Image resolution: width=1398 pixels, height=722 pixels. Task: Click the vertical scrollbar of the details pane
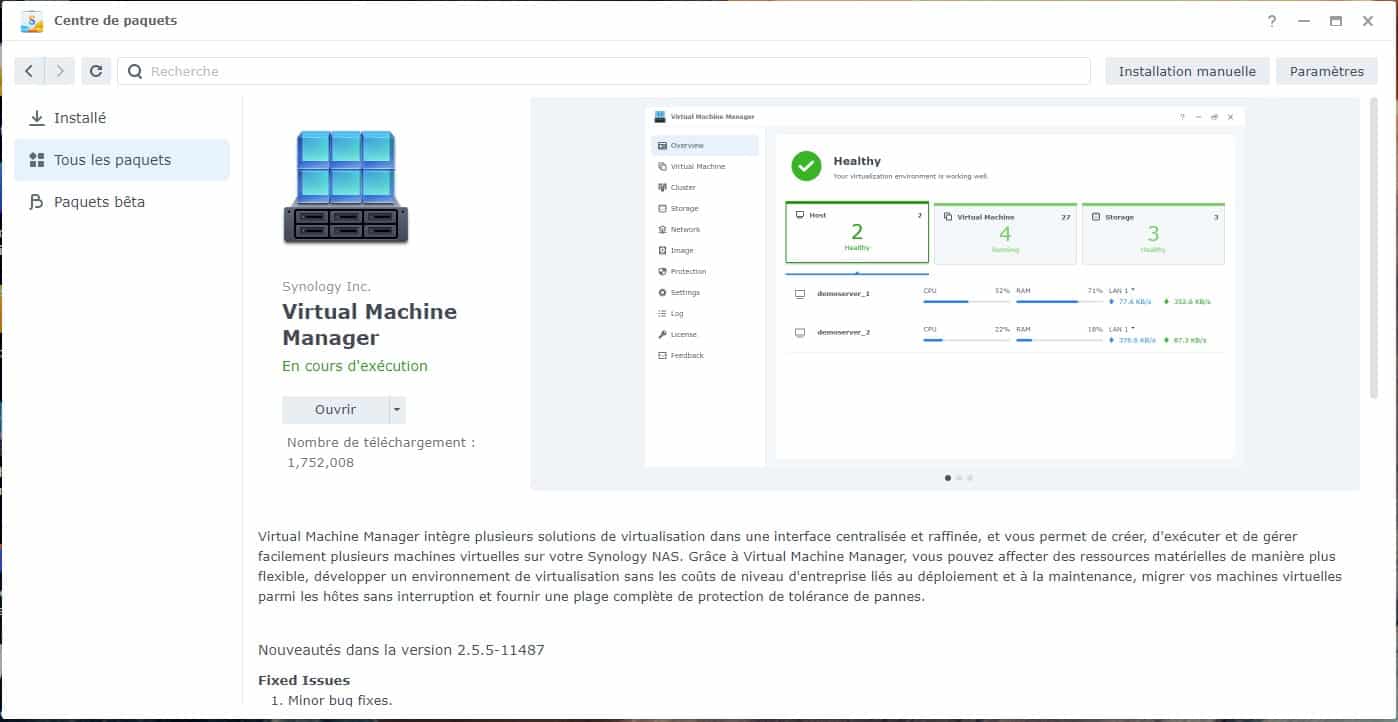tap(1374, 248)
